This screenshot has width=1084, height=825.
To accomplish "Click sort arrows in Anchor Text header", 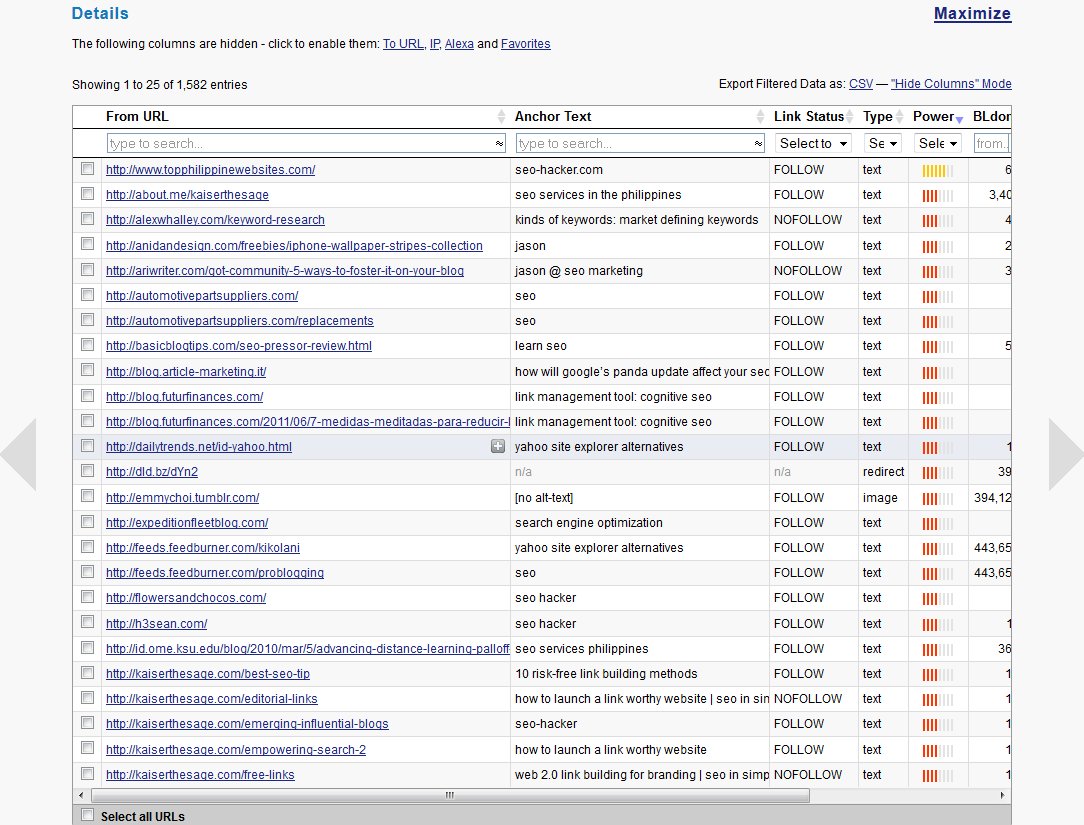I will tap(760, 117).
